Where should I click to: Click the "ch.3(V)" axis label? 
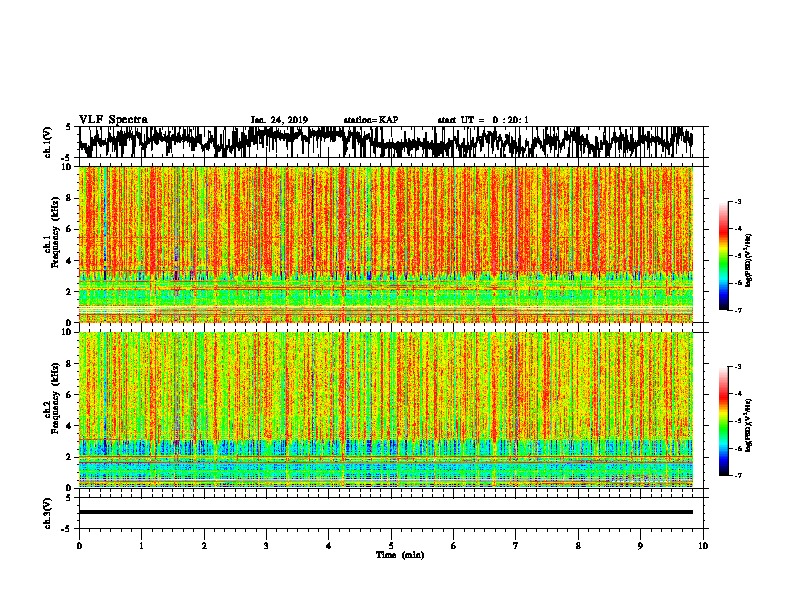tap(48, 514)
